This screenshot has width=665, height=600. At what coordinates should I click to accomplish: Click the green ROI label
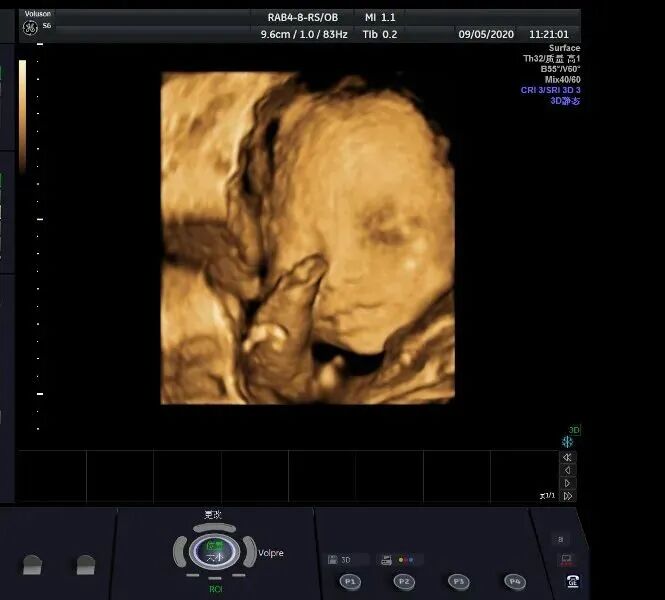(x=215, y=589)
